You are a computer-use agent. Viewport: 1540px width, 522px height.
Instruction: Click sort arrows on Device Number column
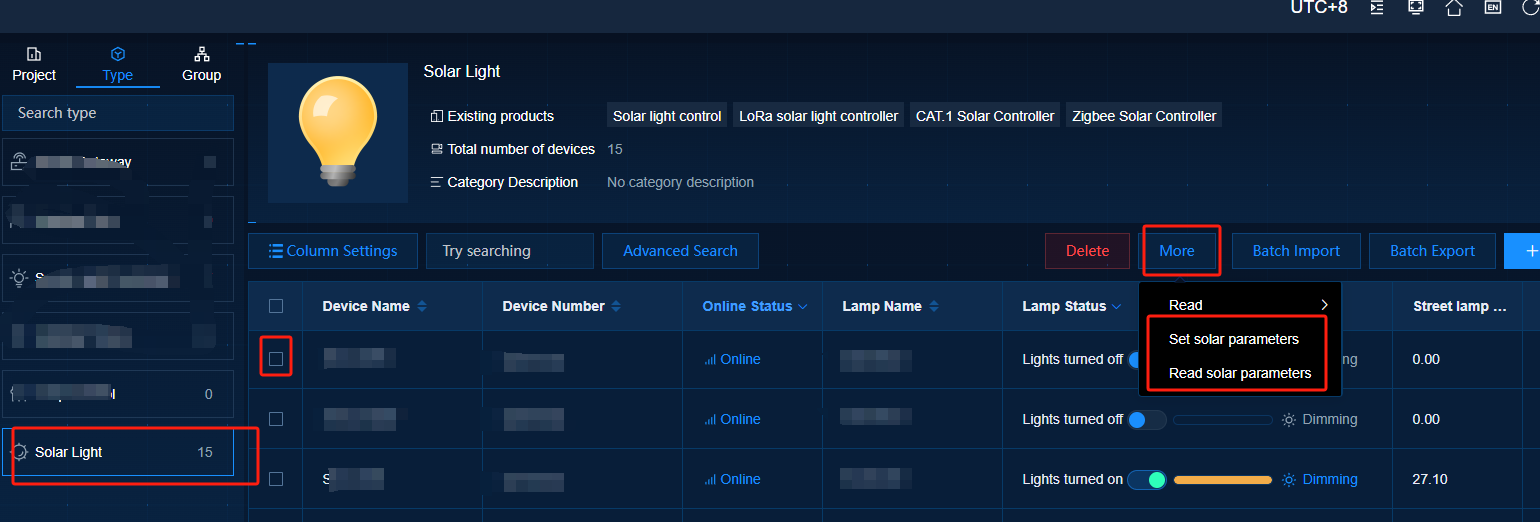point(616,307)
